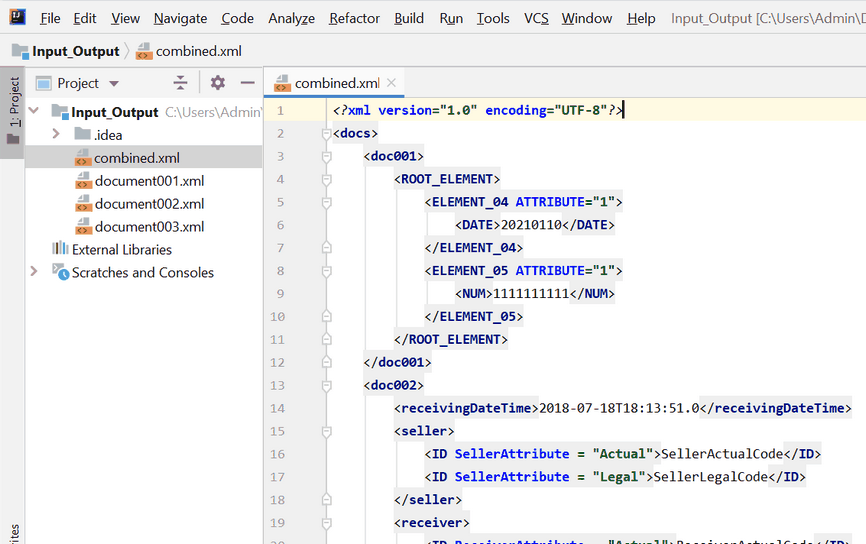Screen dimensions: 866x544
Task: Fold the doc001 element in gutter
Action: pyautogui.click(x=327, y=157)
